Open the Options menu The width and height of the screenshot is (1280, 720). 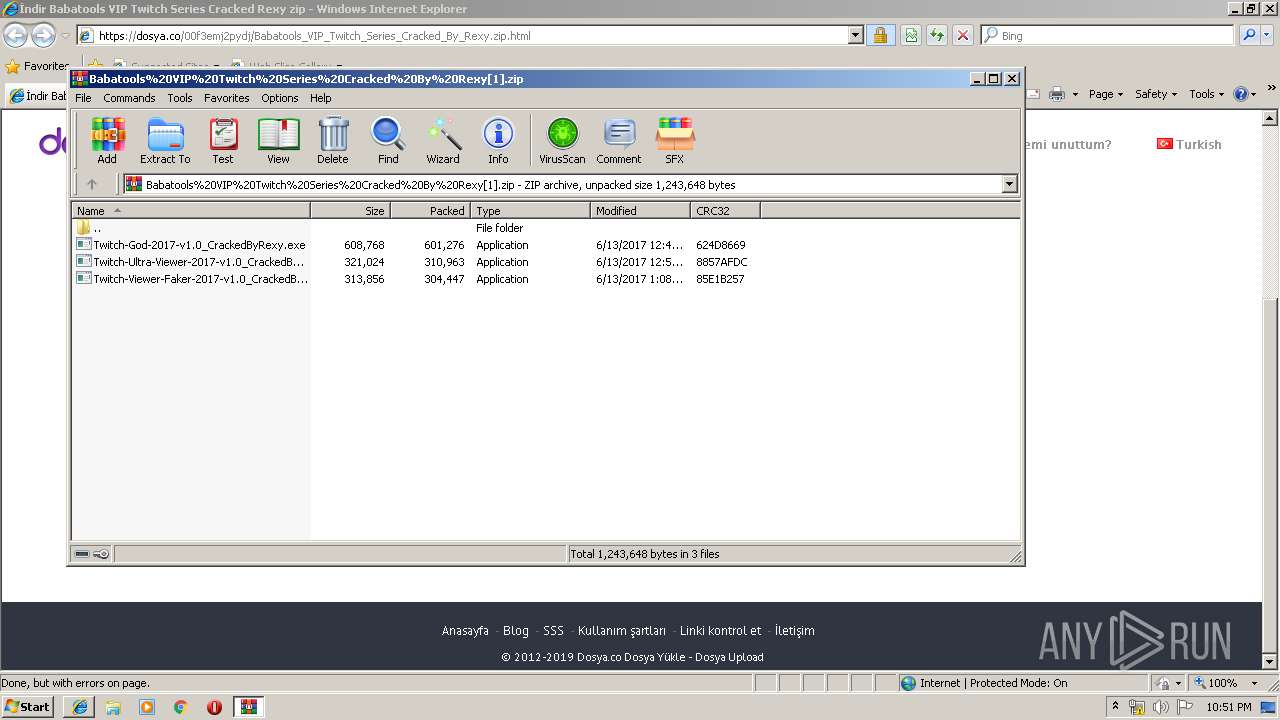tap(280, 98)
